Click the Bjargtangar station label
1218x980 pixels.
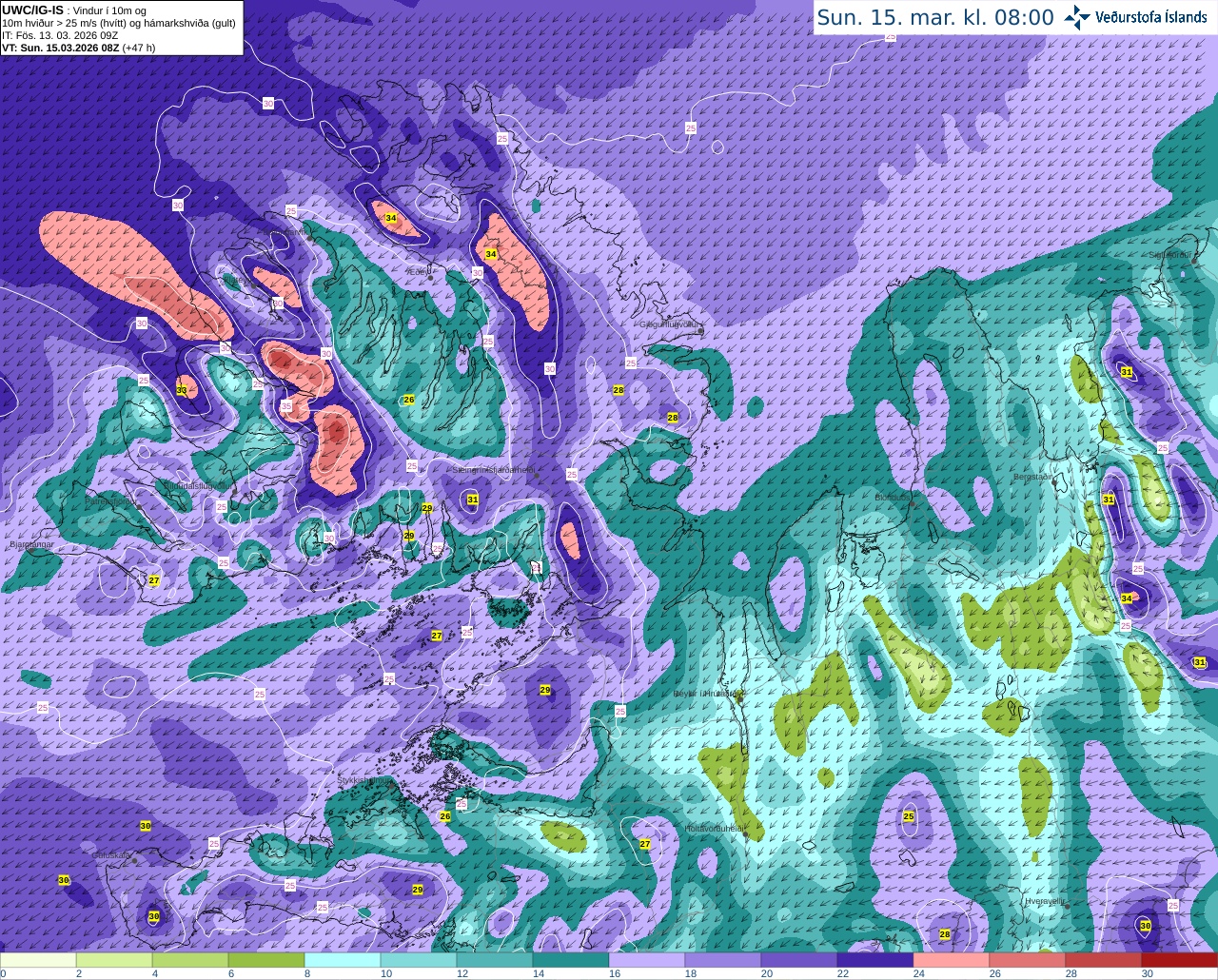coord(31,545)
